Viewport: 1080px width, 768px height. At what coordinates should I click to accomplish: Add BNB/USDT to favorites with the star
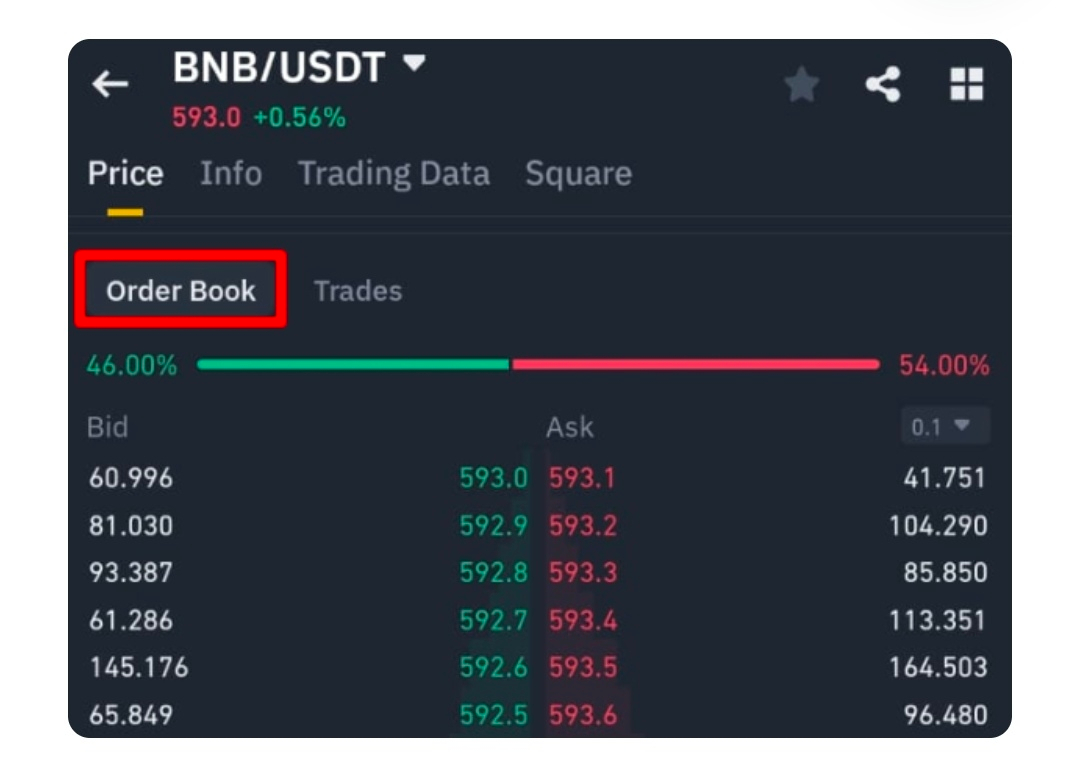802,85
